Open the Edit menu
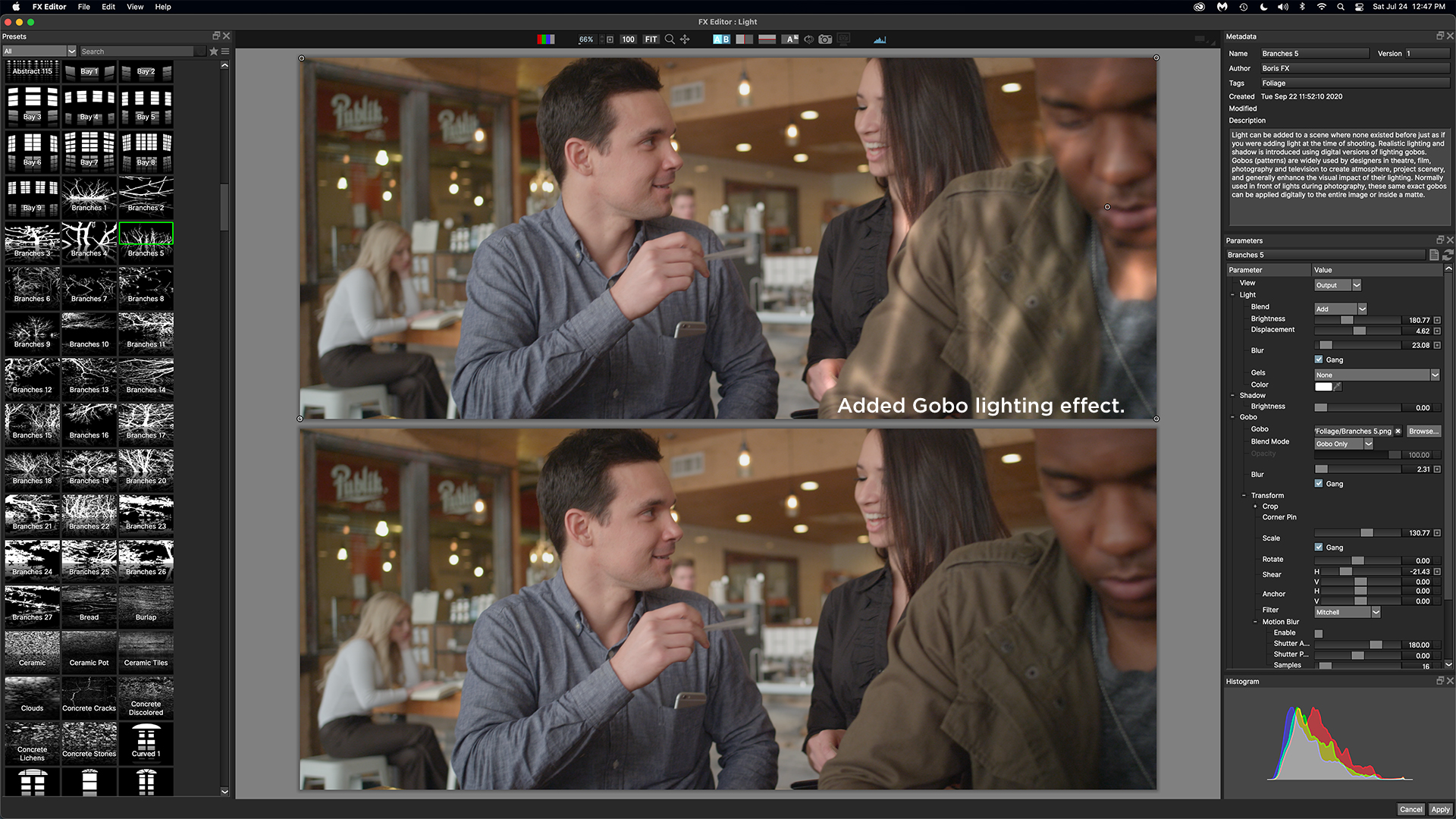The image size is (1456, 819). [108, 7]
